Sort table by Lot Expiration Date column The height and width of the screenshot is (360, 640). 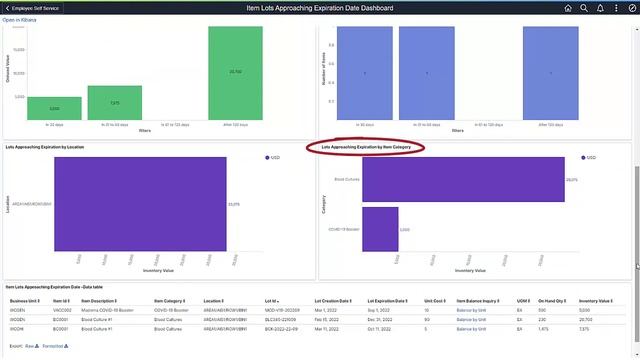coord(387,301)
